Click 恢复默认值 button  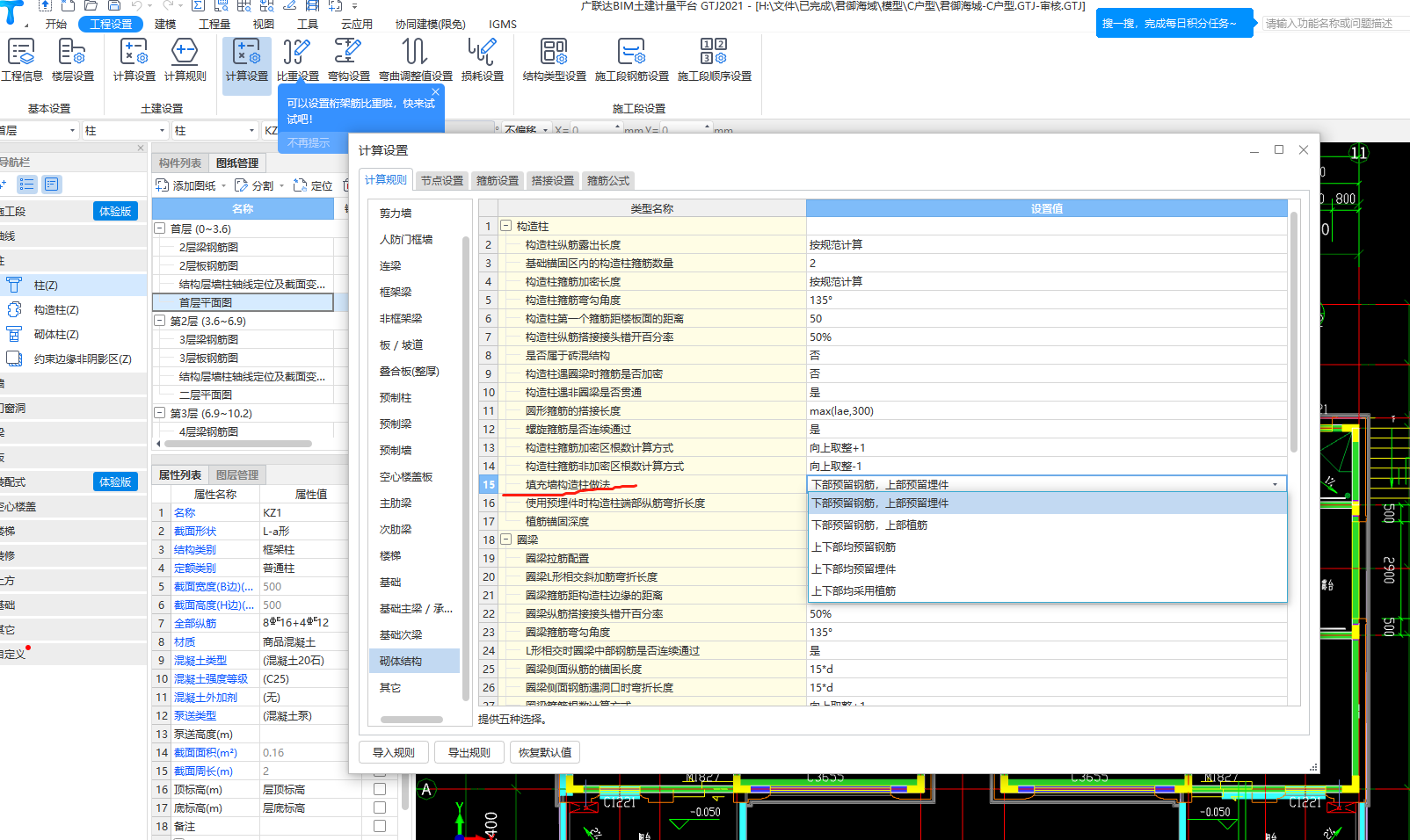pos(545,753)
